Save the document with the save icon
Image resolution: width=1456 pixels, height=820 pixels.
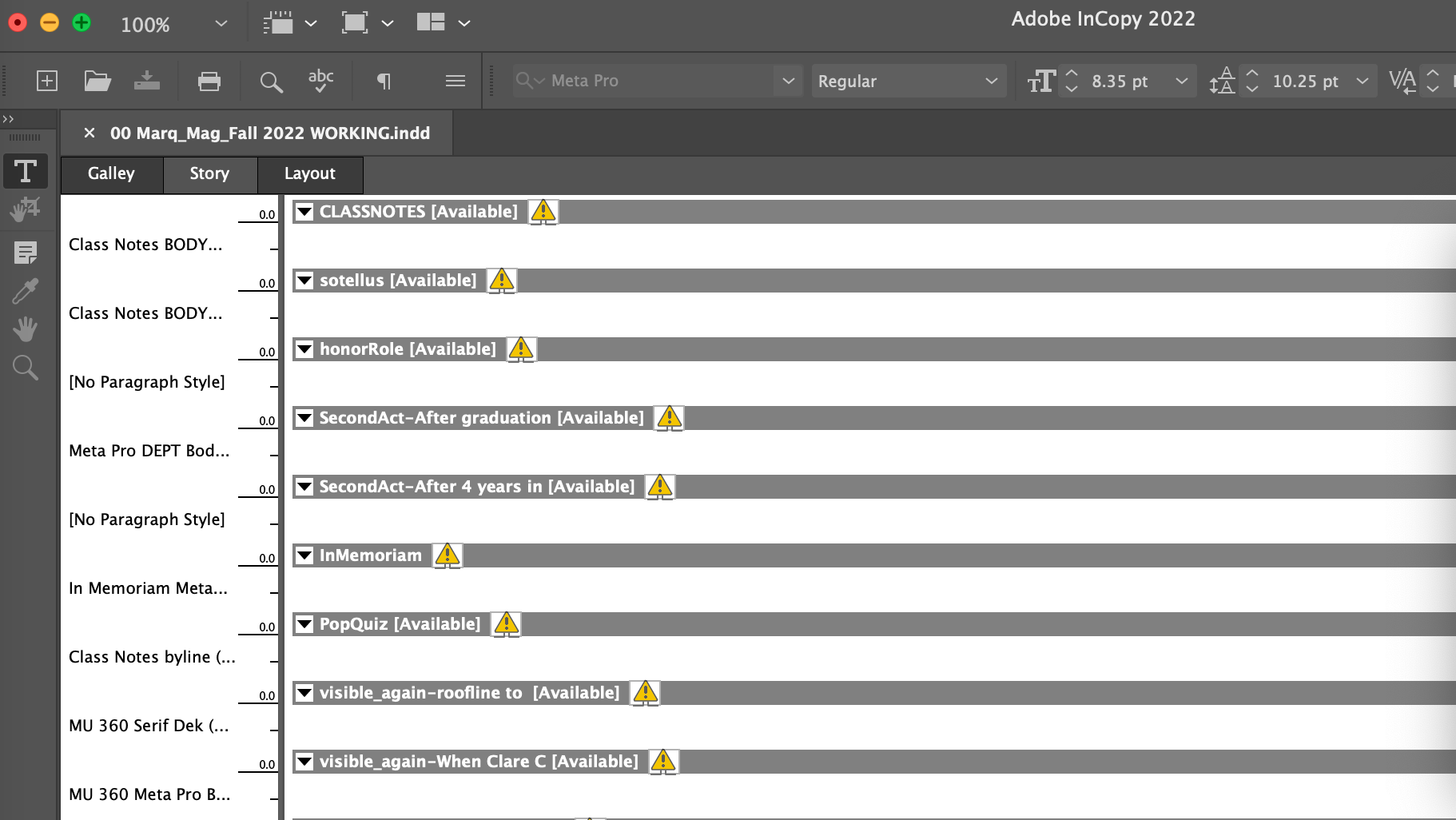tap(146, 81)
